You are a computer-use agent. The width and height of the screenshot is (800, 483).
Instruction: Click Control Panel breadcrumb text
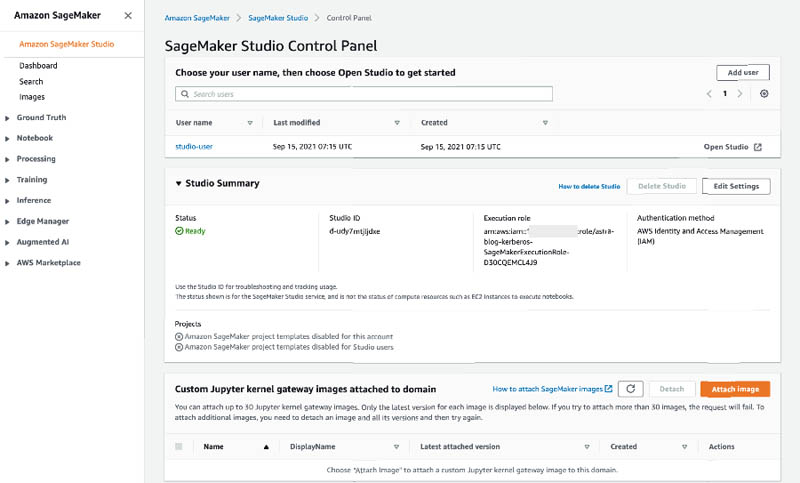pyautogui.click(x=349, y=18)
